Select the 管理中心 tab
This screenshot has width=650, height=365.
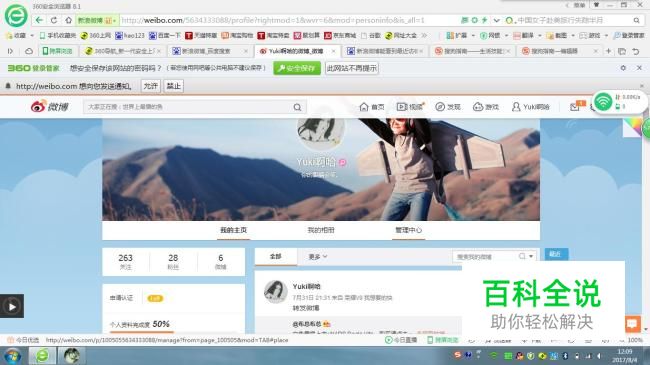[408, 230]
